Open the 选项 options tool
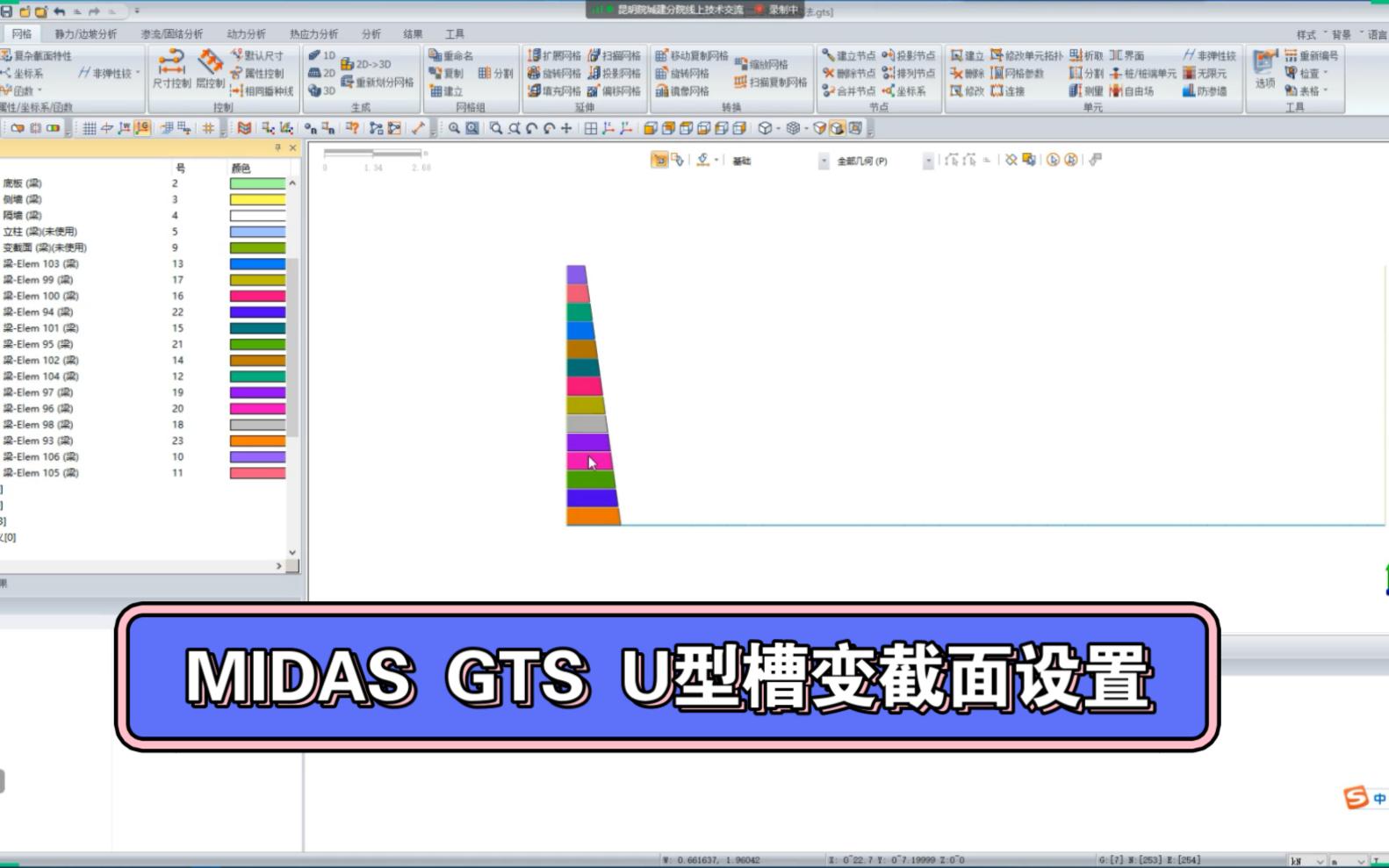The width and height of the screenshot is (1389, 868). 1264,70
